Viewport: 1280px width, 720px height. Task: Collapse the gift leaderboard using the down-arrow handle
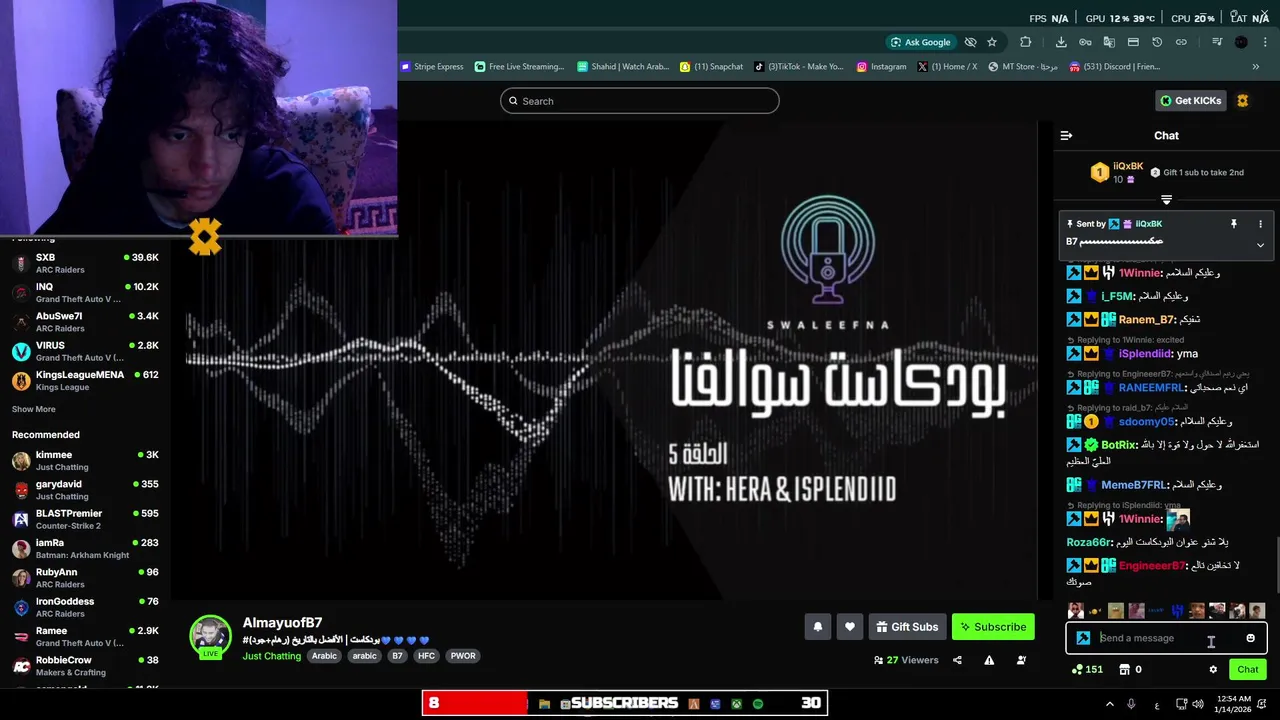tap(1166, 199)
